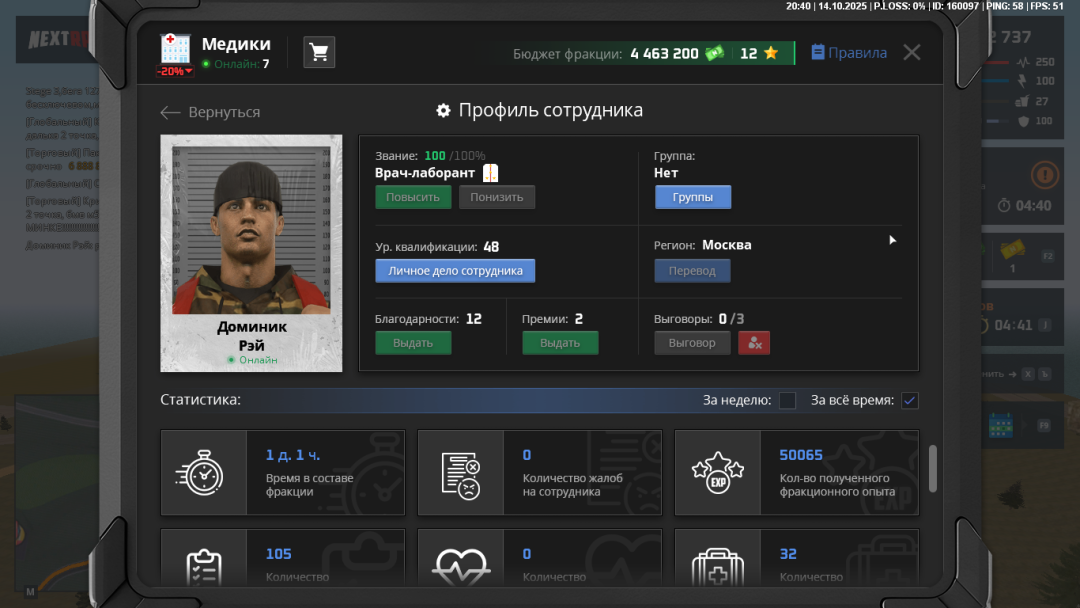Viewport: 1080px width, 608px height.
Task: Click the rank insignia icon beside Врач-лаборант
Action: pos(490,173)
